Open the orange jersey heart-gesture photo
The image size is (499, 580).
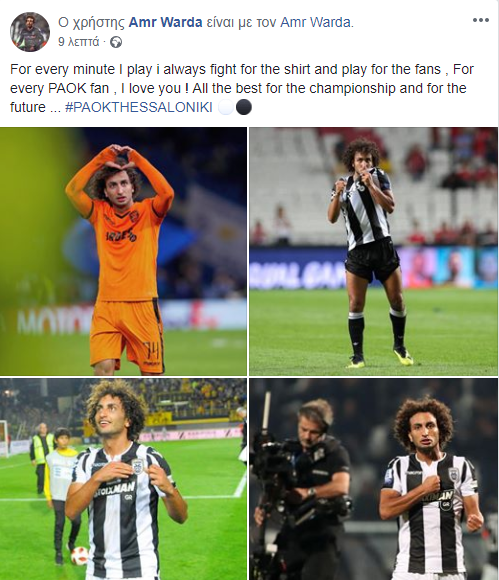click(x=123, y=252)
